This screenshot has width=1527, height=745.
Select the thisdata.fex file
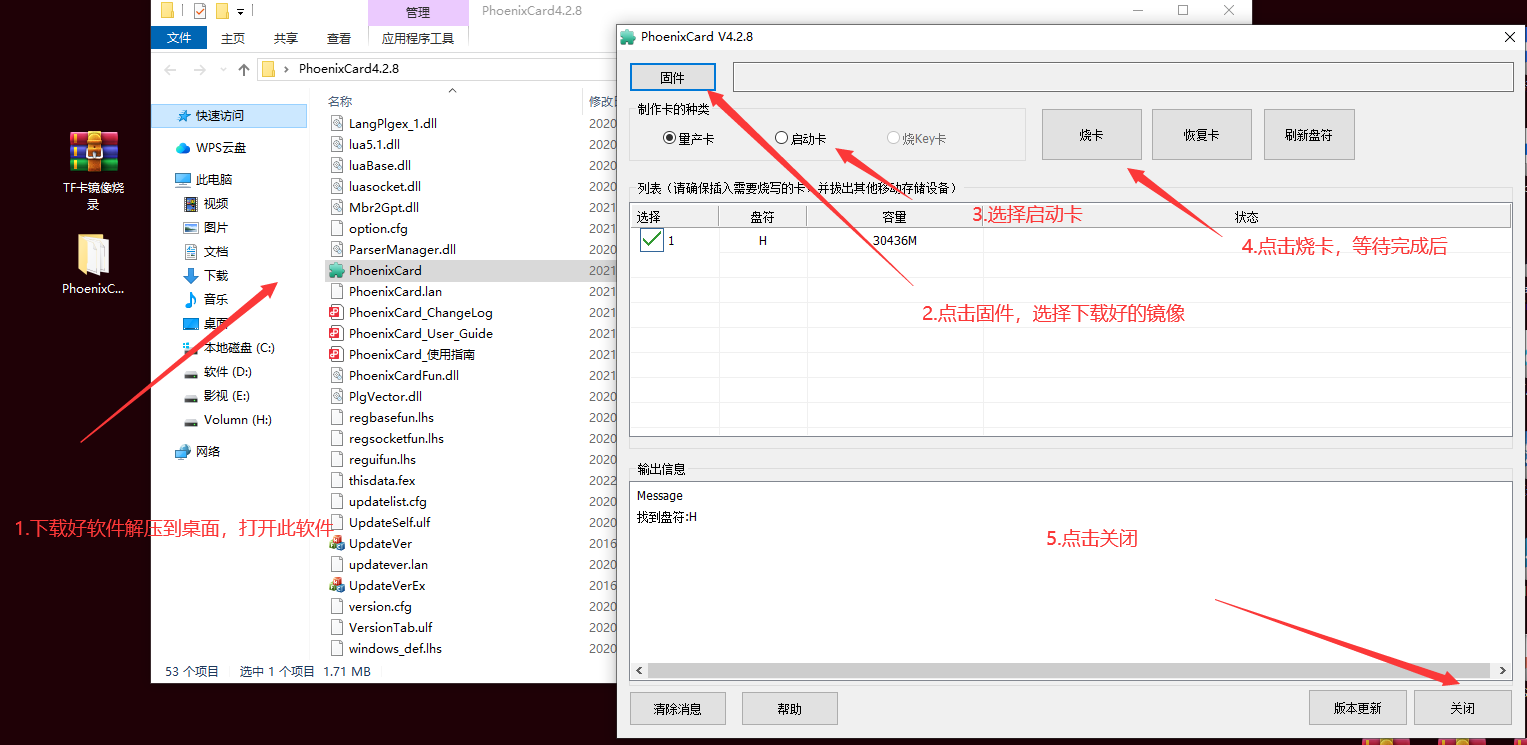click(x=382, y=481)
